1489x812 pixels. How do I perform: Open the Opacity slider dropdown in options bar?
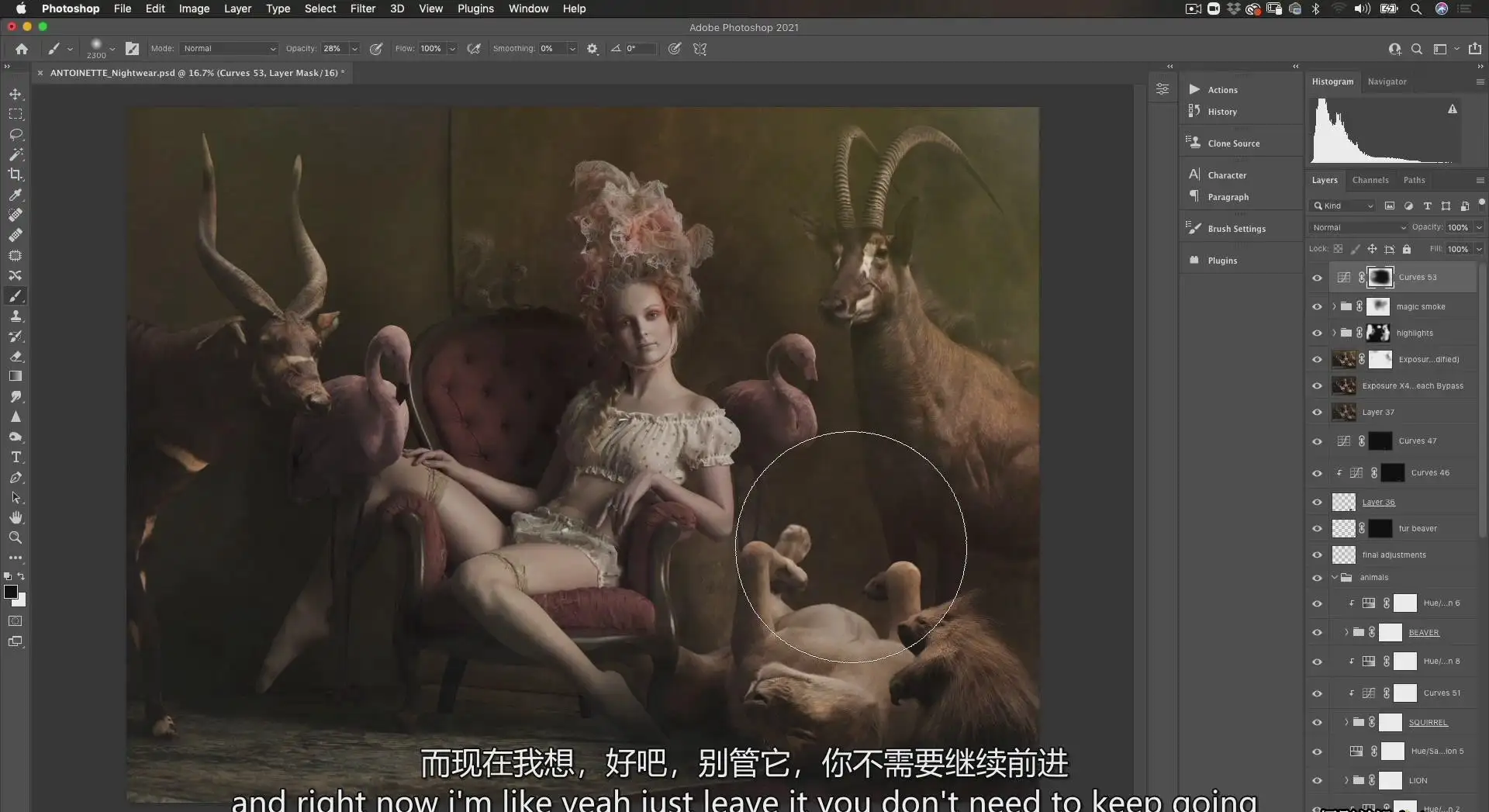click(x=354, y=48)
